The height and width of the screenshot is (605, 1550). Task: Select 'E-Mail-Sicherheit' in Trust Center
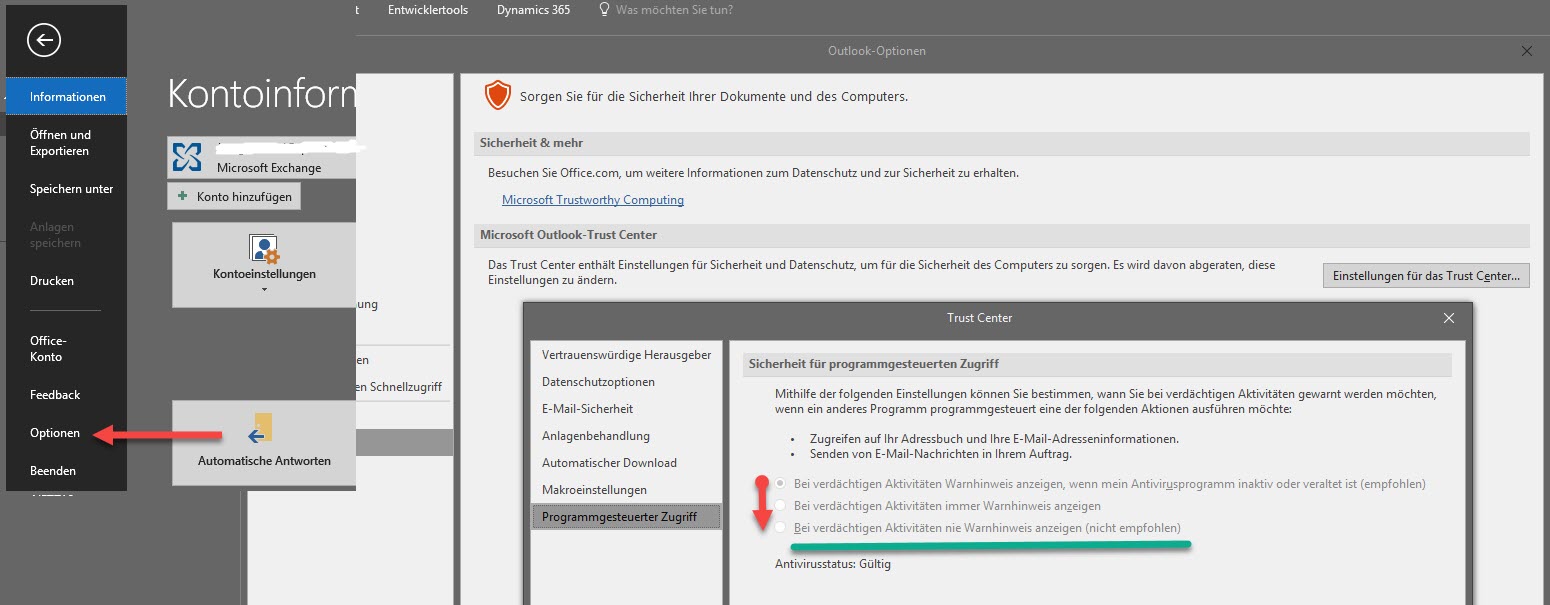[626, 409]
